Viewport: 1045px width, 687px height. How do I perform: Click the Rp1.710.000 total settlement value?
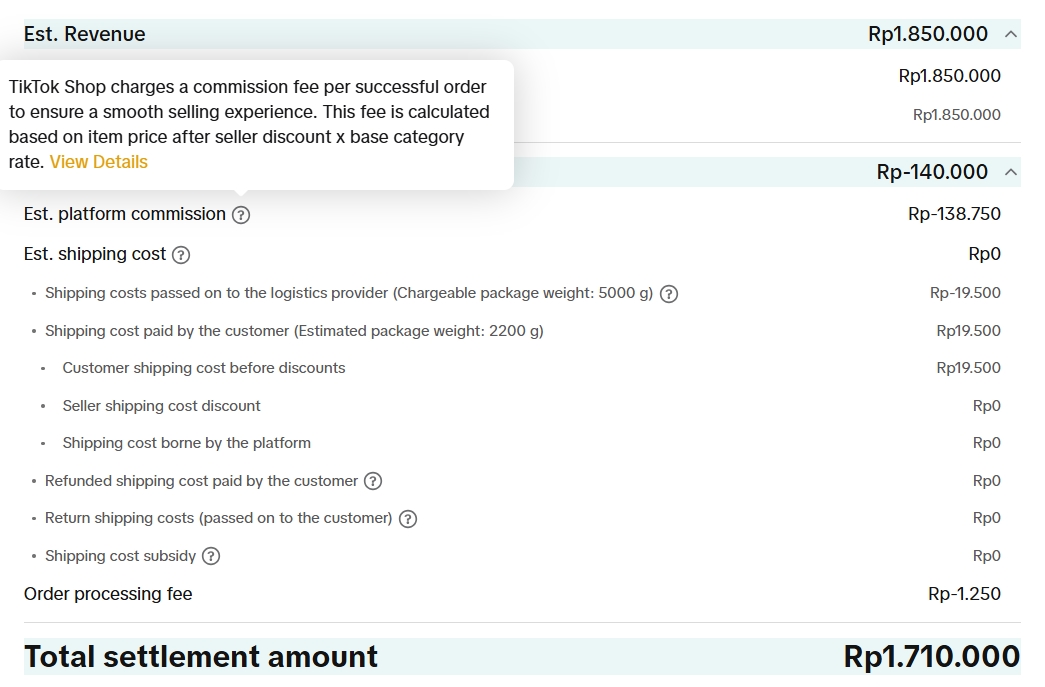coord(932,657)
